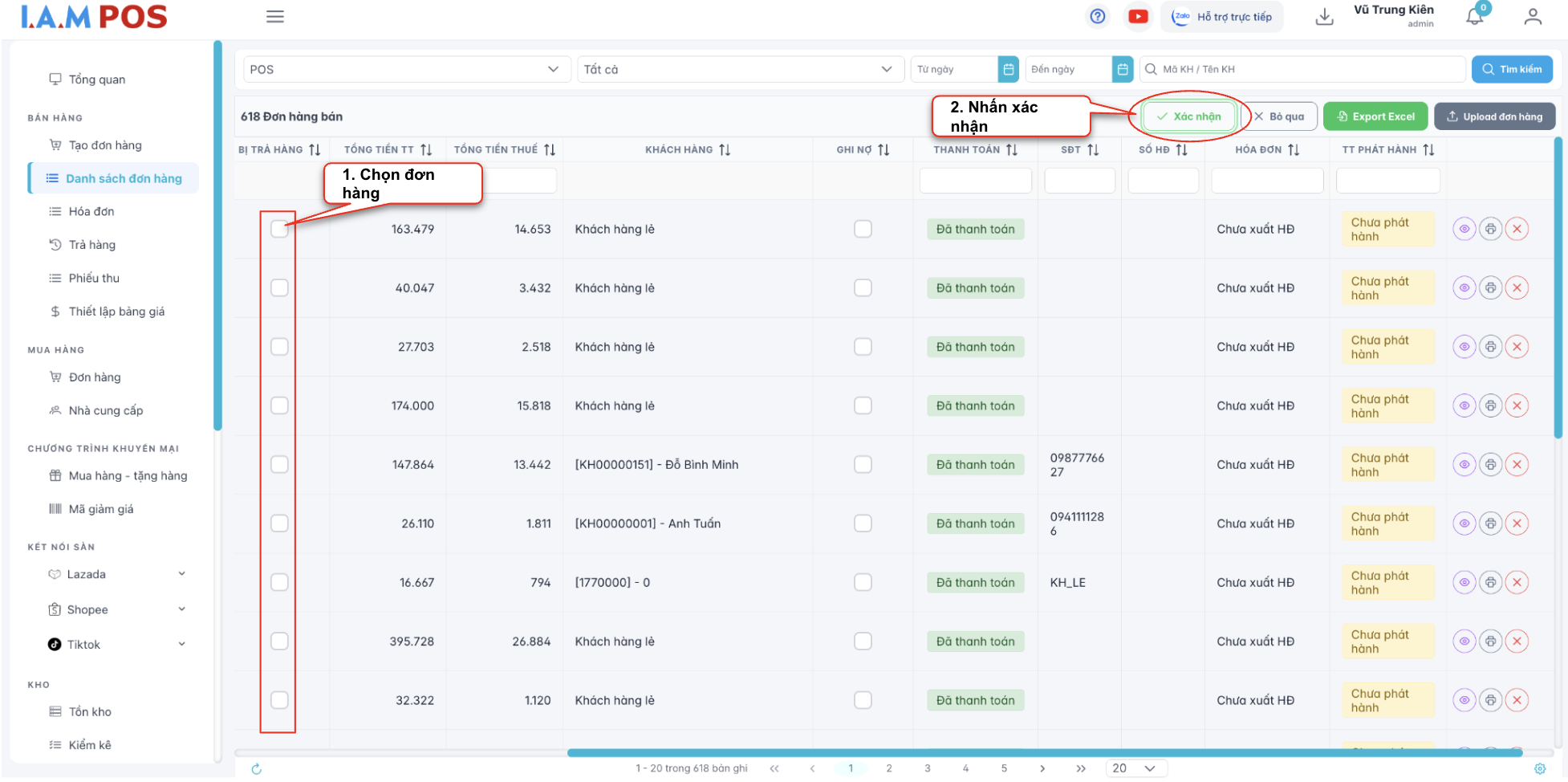Print the 163.479 order
Viewport: 1568px width, 782px height.
coord(1490,230)
